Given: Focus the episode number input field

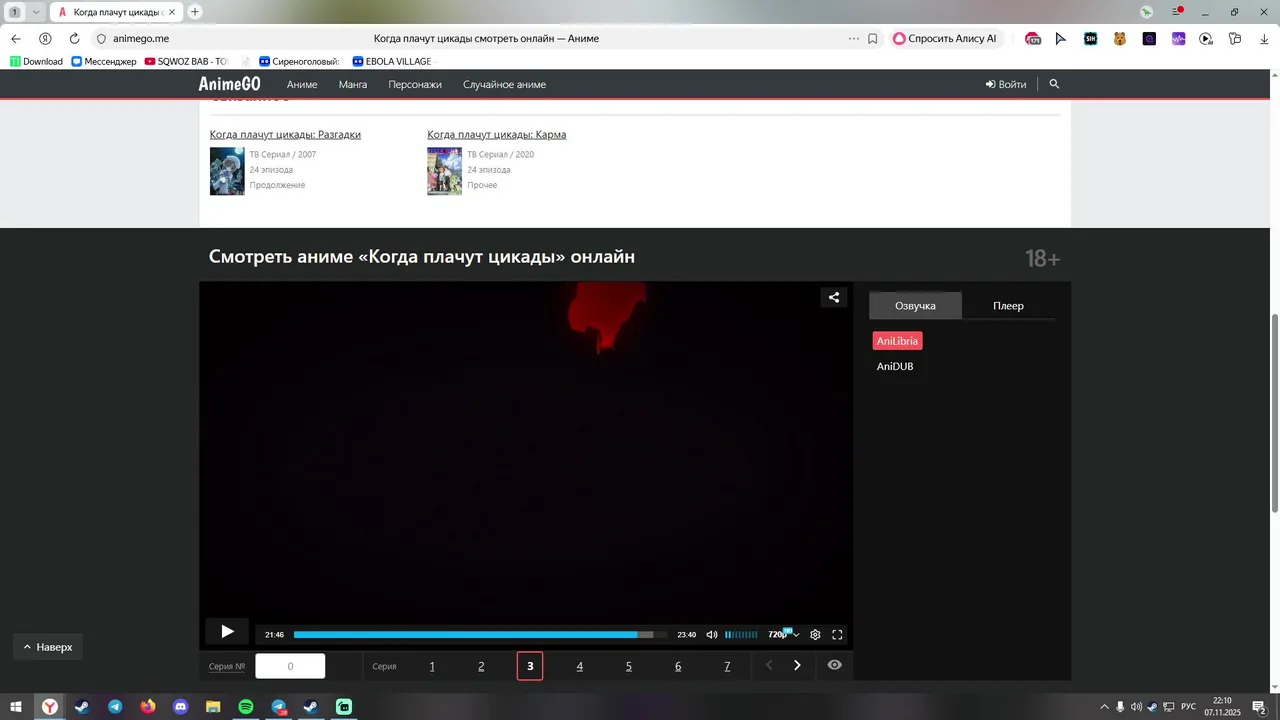Looking at the screenshot, I should (290, 666).
